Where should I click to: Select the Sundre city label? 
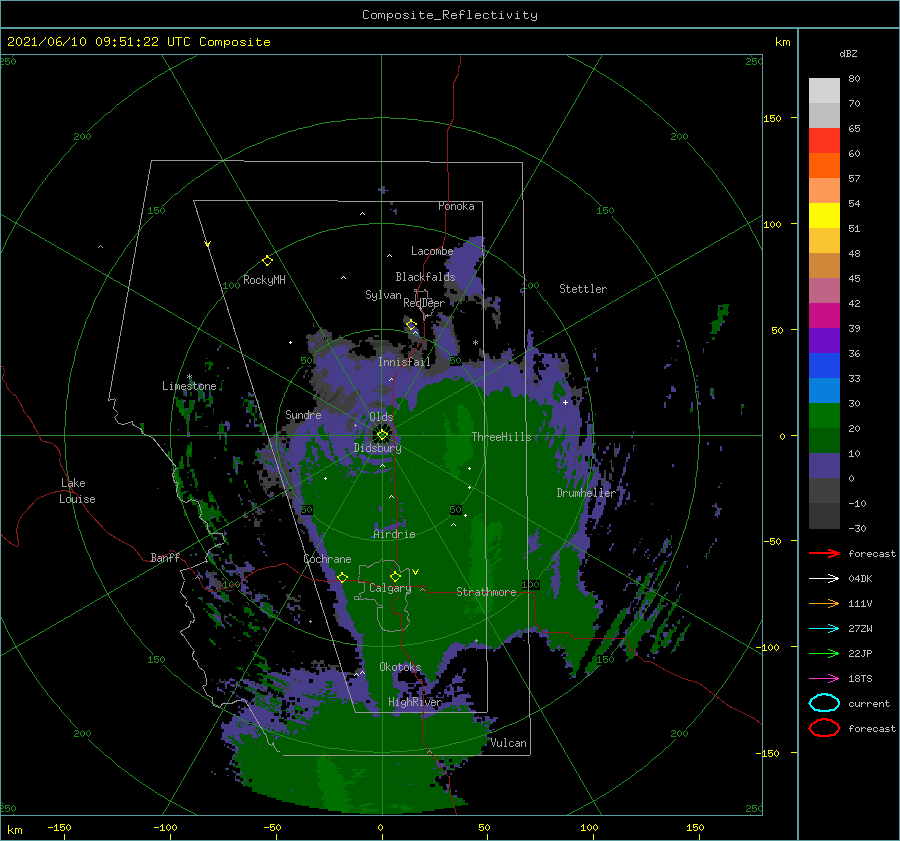tap(303, 414)
